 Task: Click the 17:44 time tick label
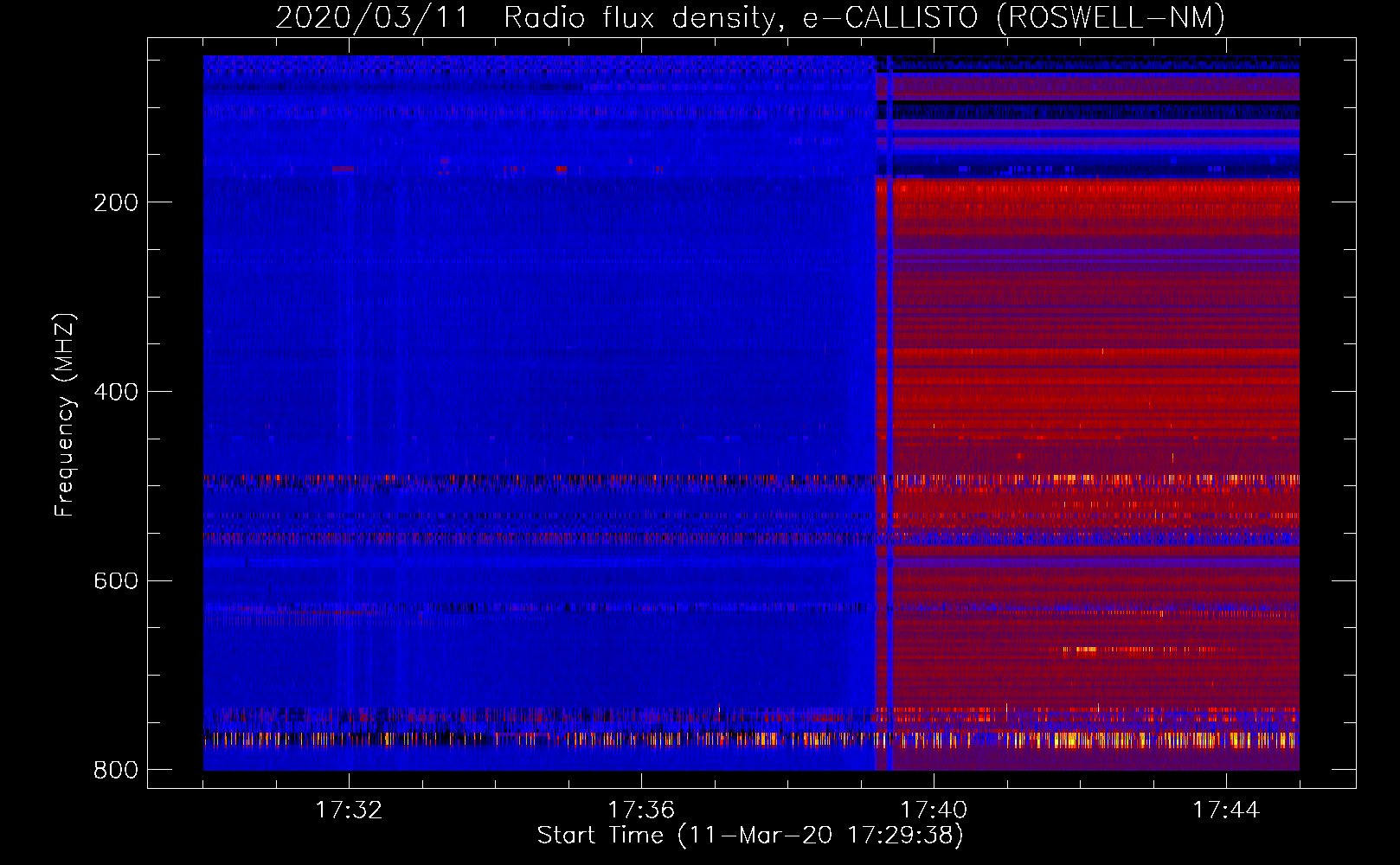pos(1226,810)
